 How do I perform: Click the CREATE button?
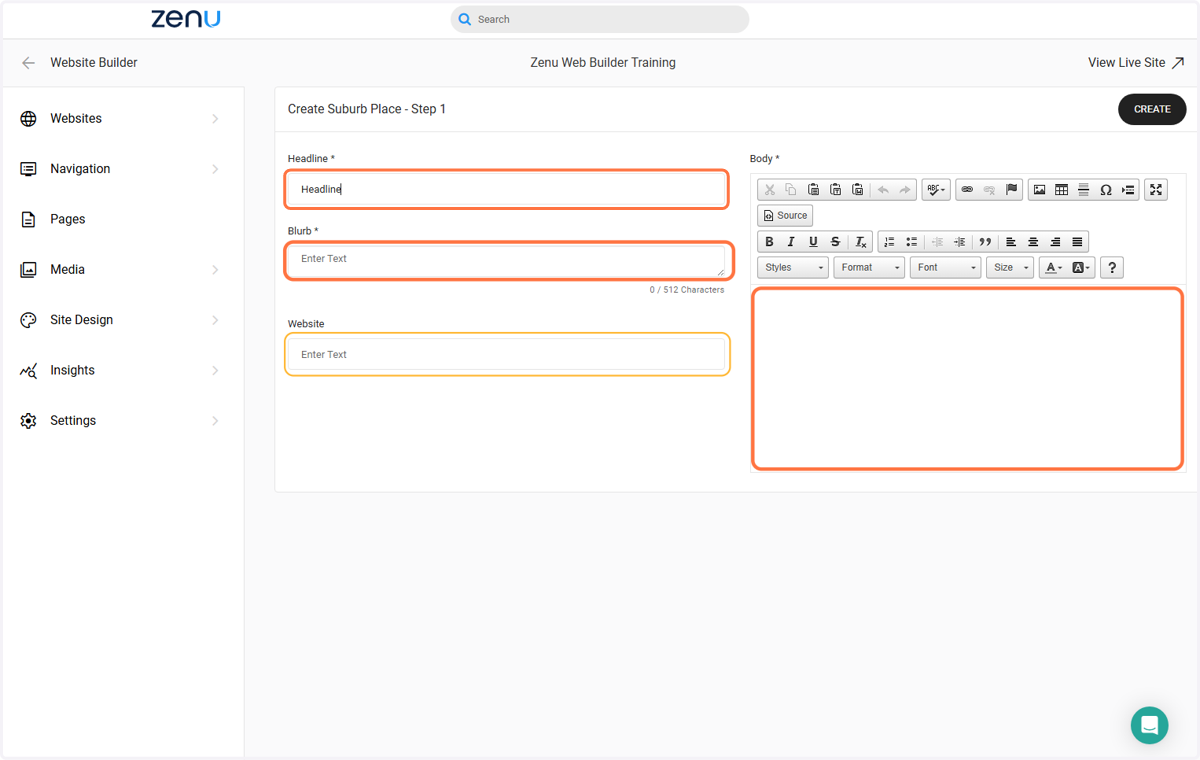[1152, 109]
